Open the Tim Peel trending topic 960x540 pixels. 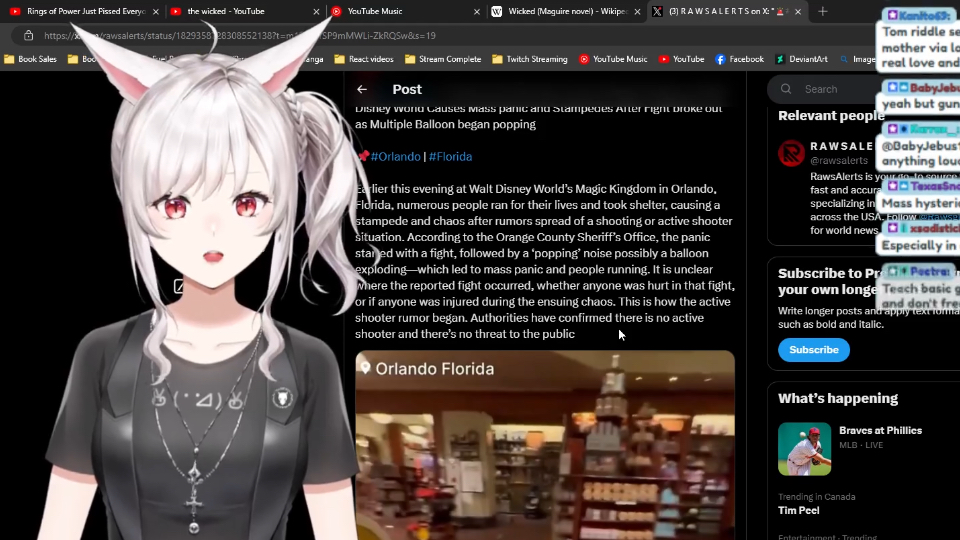(x=798, y=510)
